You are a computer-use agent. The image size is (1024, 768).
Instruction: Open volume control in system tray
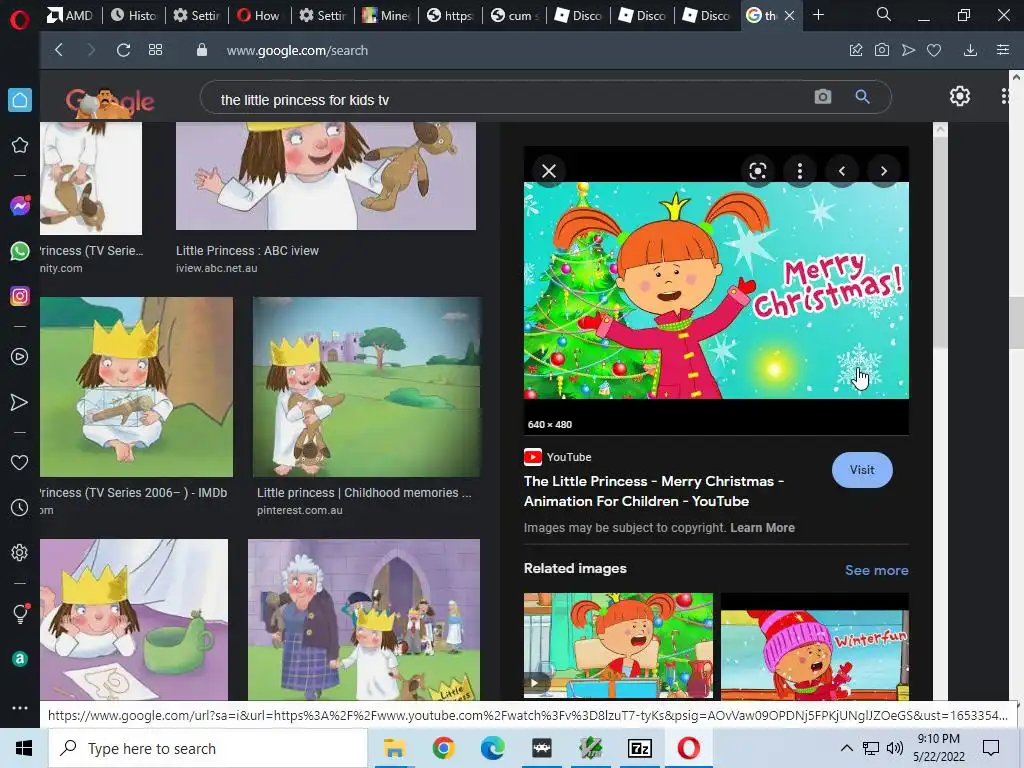[x=895, y=748]
